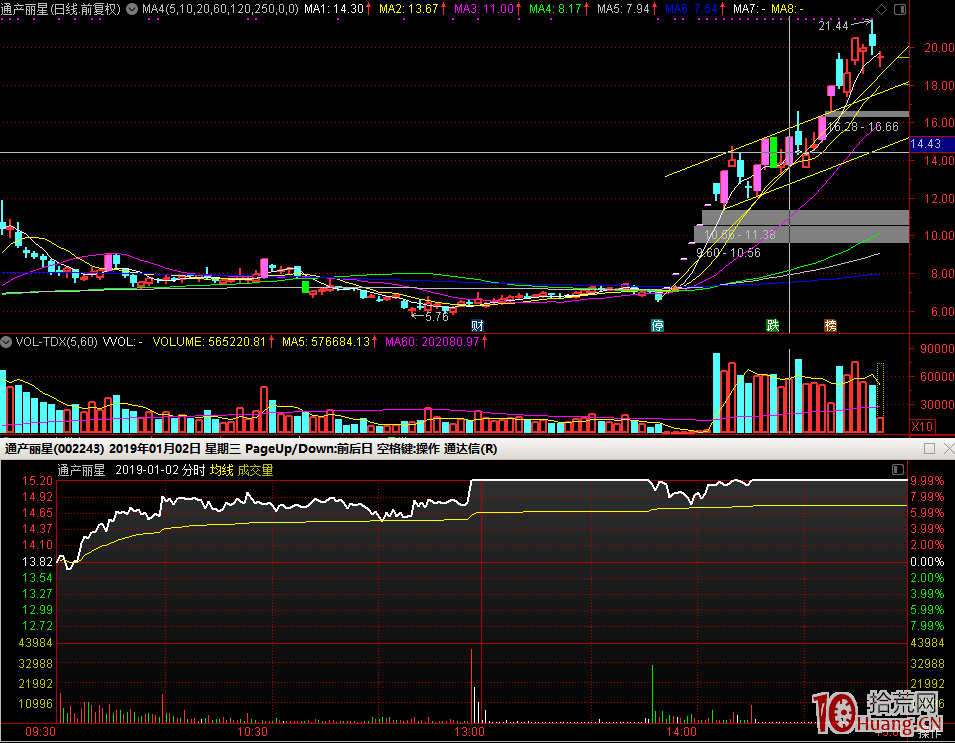Open the VOL-TDX indicator dropdown arrow
Screen dimensions: 955x743
click(x=8, y=341)
